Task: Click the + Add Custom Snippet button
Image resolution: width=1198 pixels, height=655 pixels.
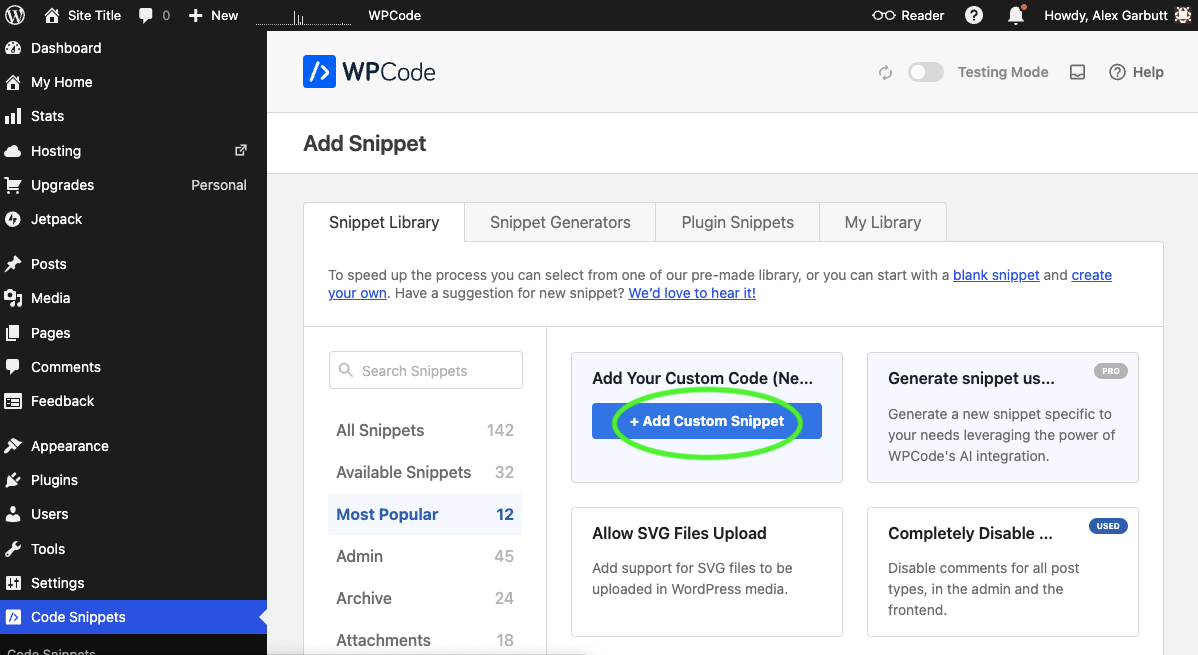Action: pyautogui.click(x=707, y=421)
